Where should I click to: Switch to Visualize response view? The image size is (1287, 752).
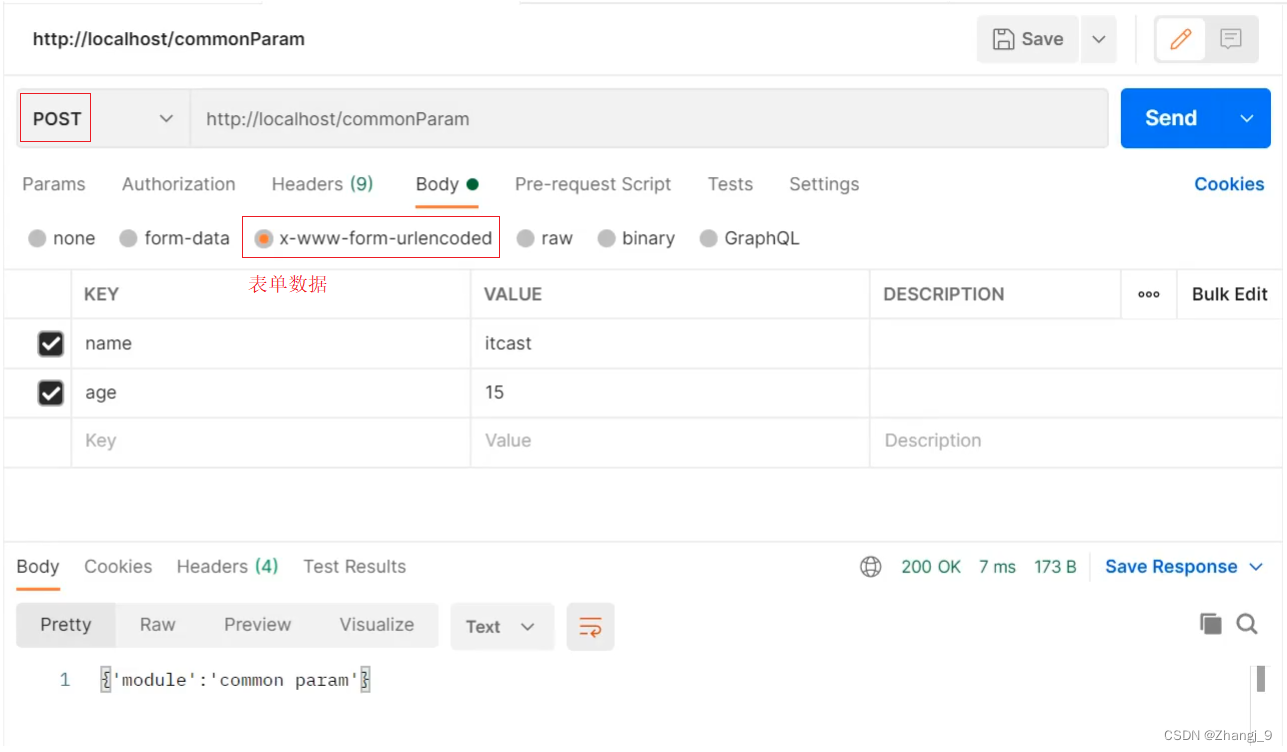click(x=377, y=625)
